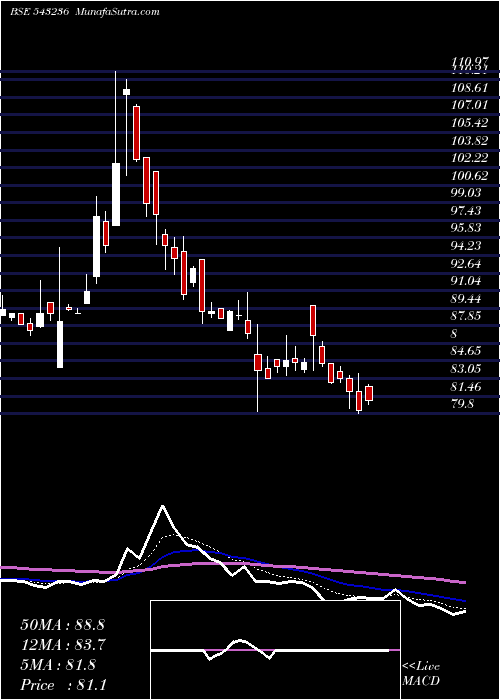This screenshot has height=700, width=500.
Task: Click the 92.64 price label
Action: click(466, 263)
